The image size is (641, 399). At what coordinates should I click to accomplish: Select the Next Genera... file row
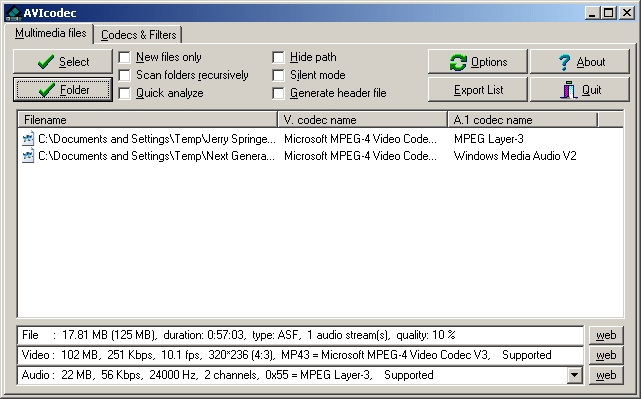point(320,156)
